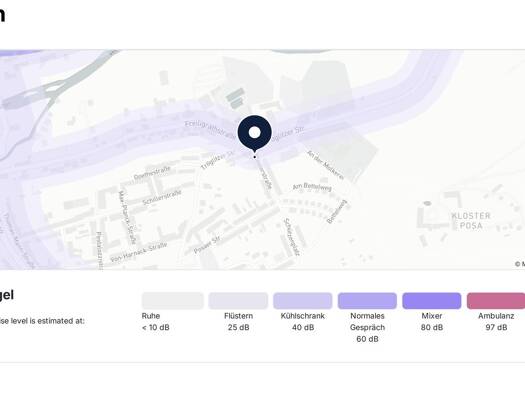525x394 pixels.
Task: Click the small dot beneath the pin
Action: tap(255, 157)
